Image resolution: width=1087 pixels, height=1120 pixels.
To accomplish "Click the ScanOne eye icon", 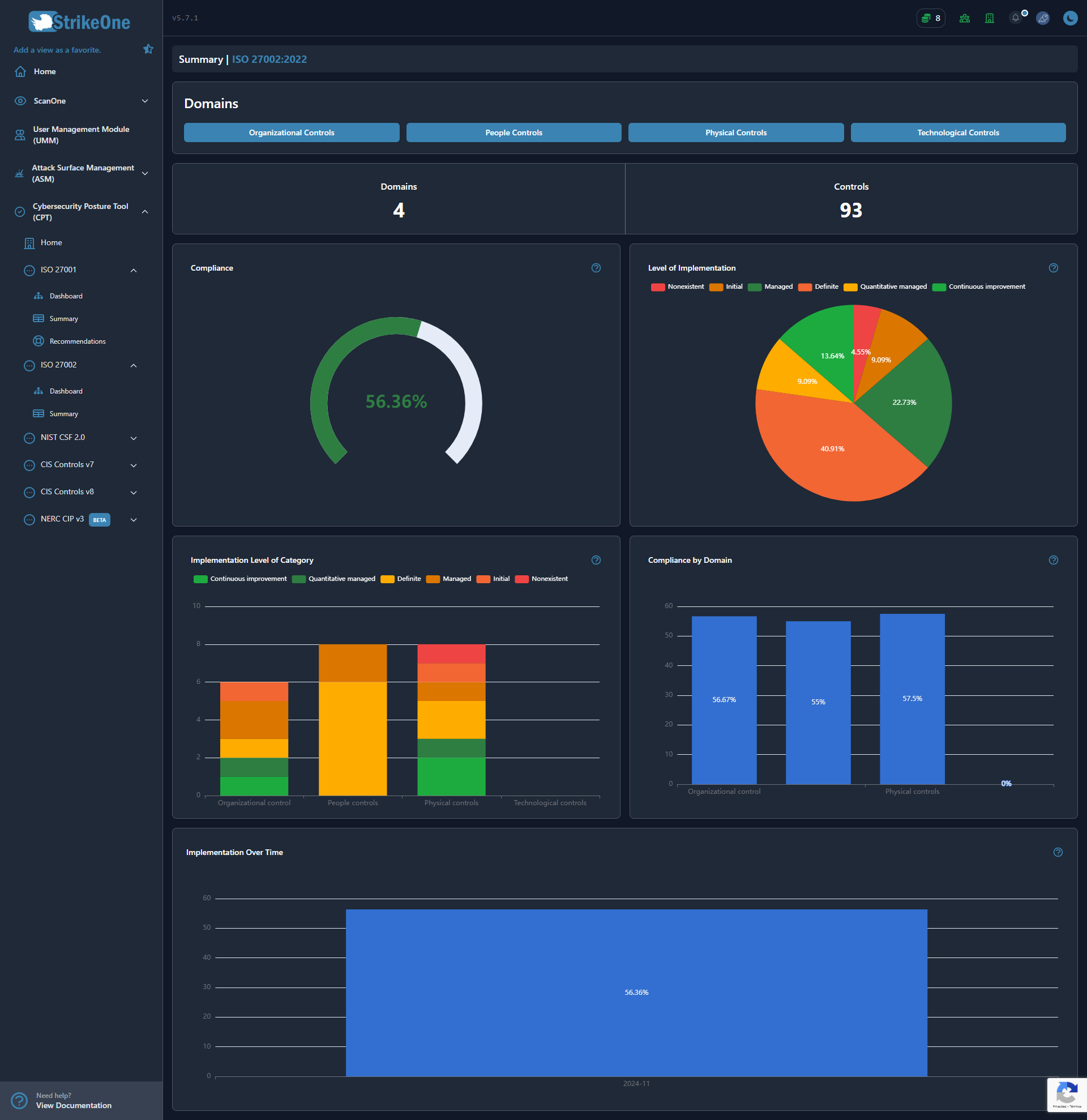I will [20, 101].
